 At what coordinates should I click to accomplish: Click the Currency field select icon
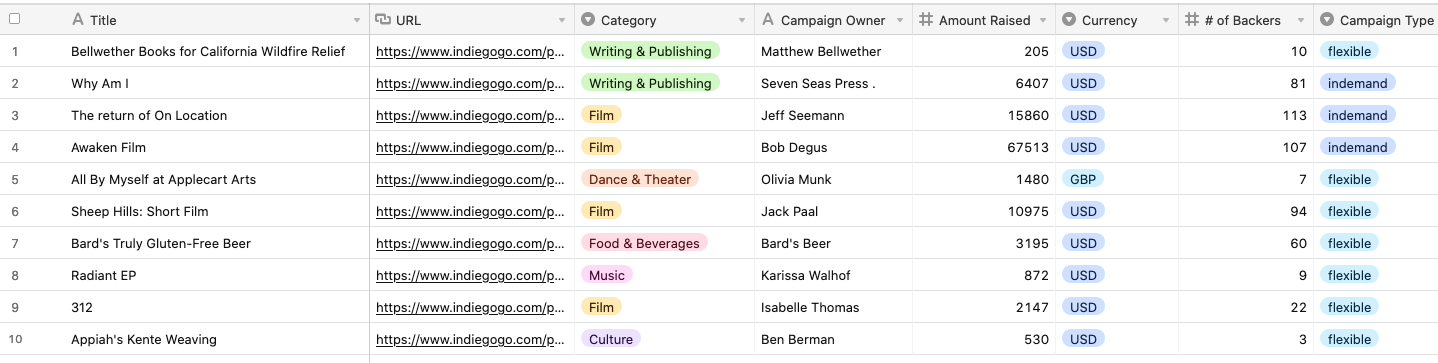tap(1069, 20)
